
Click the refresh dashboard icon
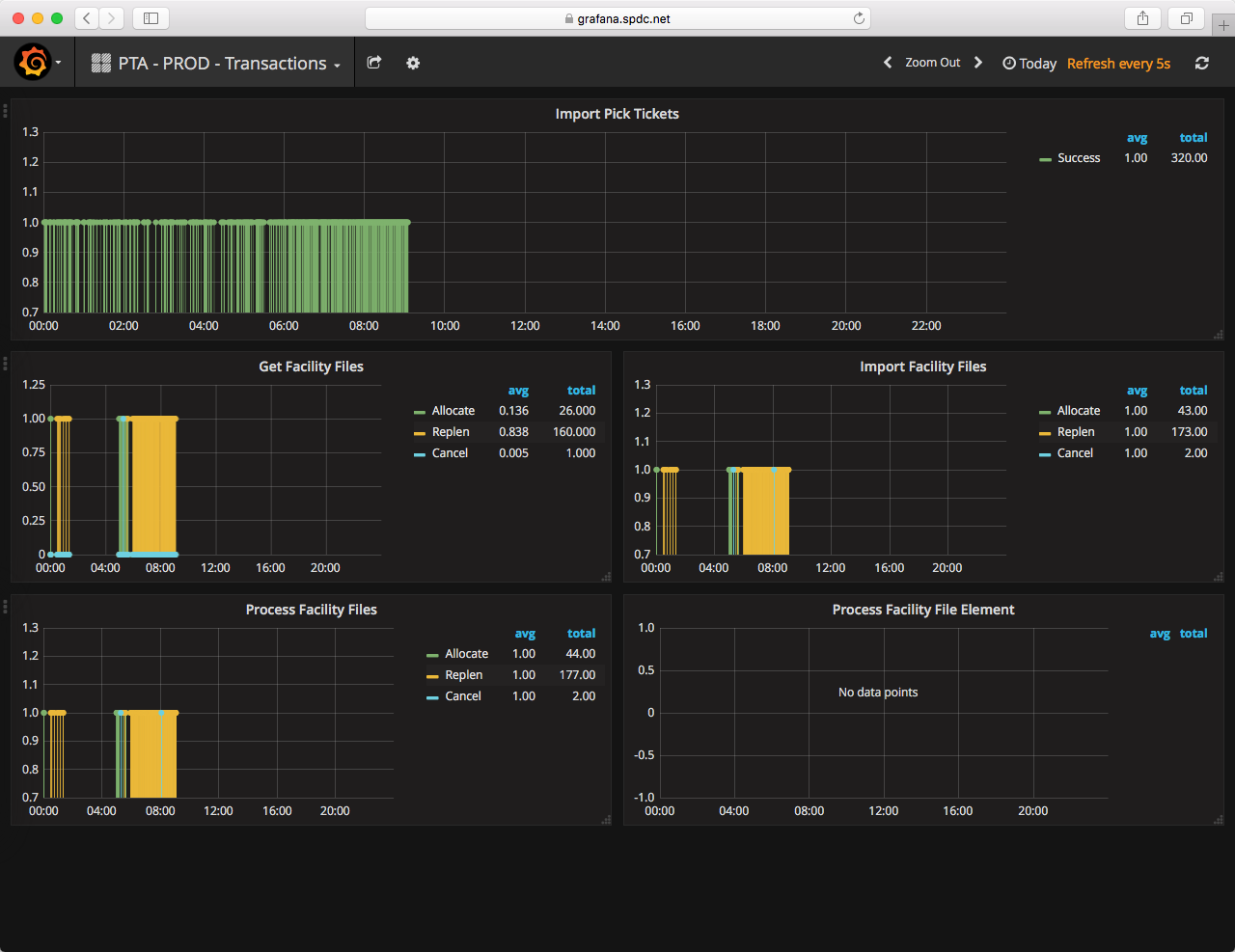click(1201, 63)
